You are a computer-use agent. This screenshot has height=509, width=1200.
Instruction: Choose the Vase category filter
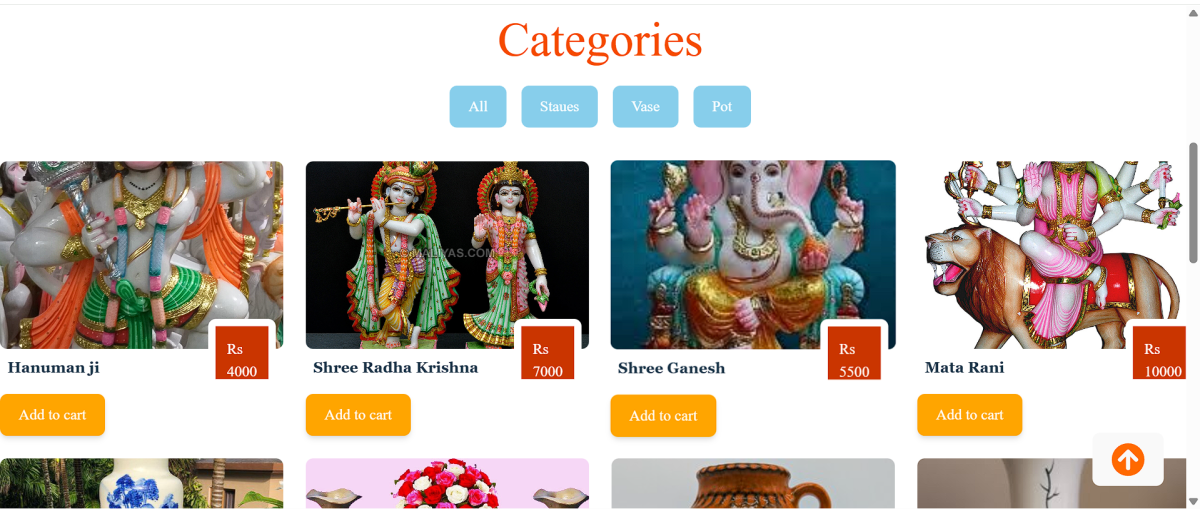(x=645, y=107)
